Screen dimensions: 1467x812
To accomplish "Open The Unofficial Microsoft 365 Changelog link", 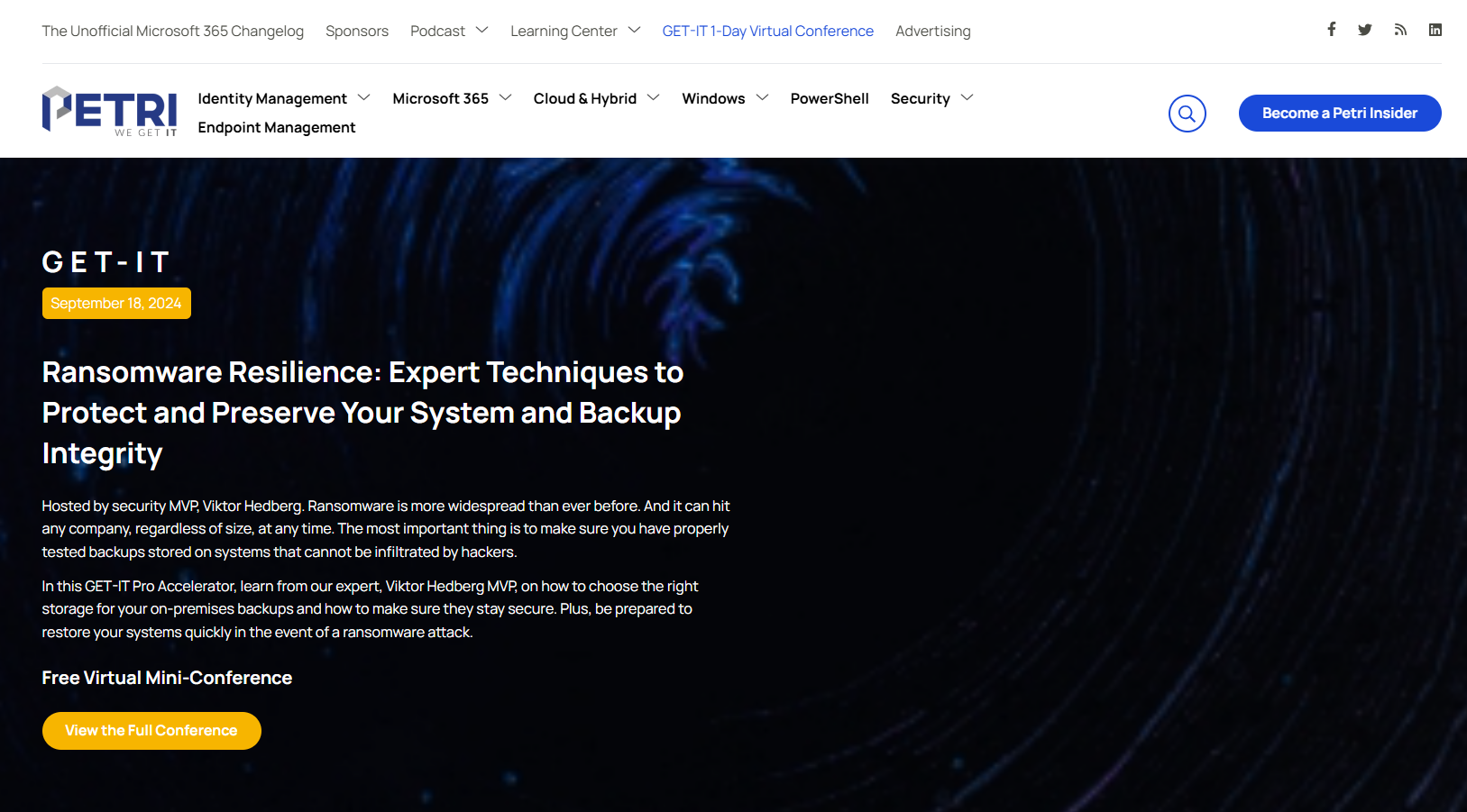I will [172, 31].
